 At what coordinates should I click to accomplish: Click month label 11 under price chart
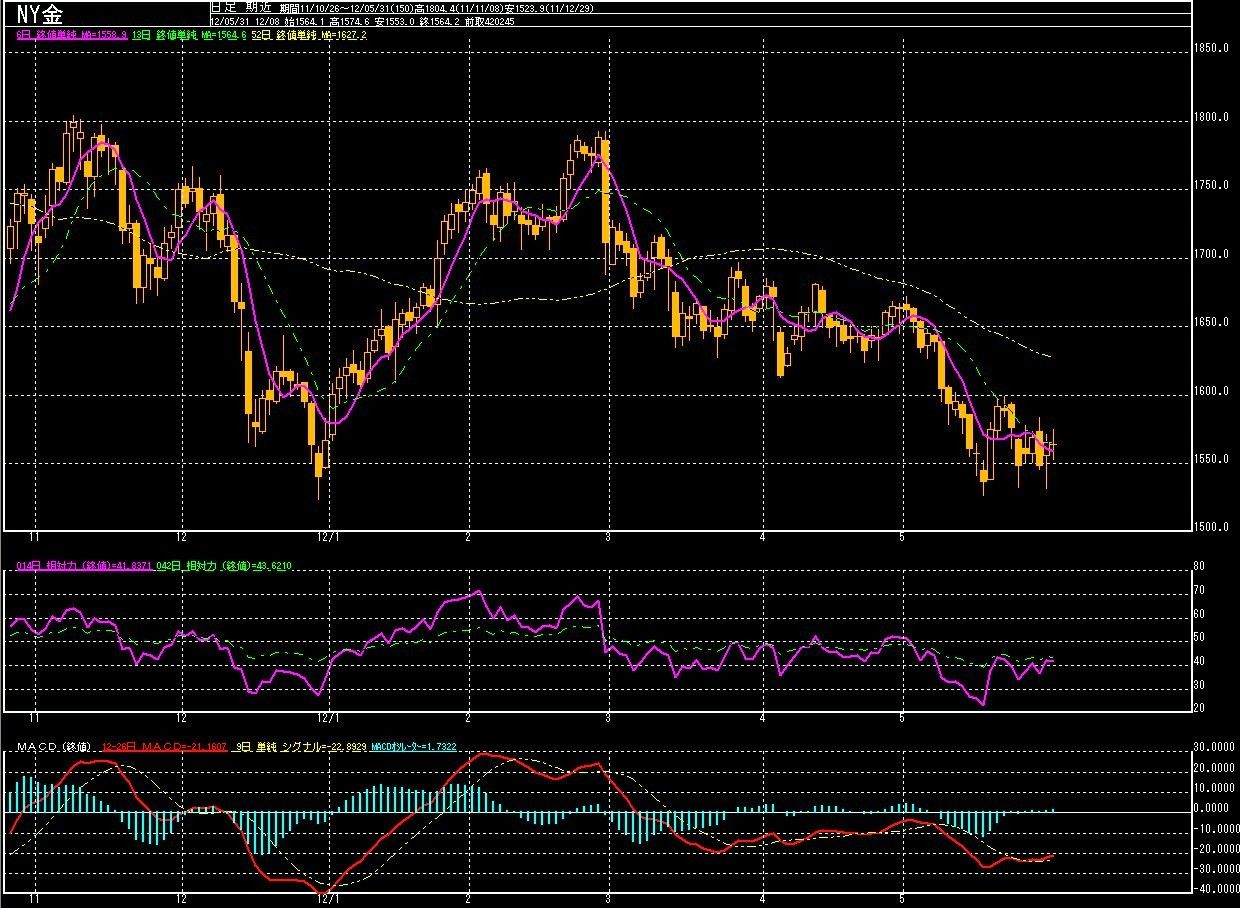(35, 537)
